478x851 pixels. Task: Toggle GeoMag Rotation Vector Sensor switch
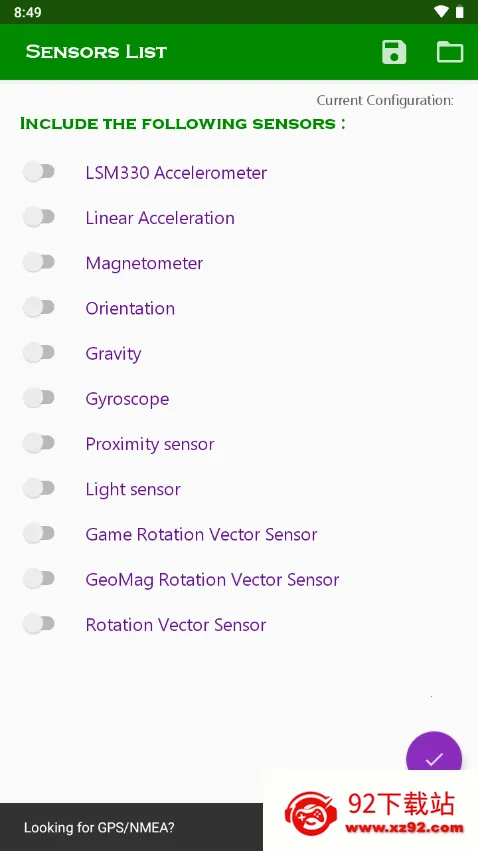tap(39, 579)
